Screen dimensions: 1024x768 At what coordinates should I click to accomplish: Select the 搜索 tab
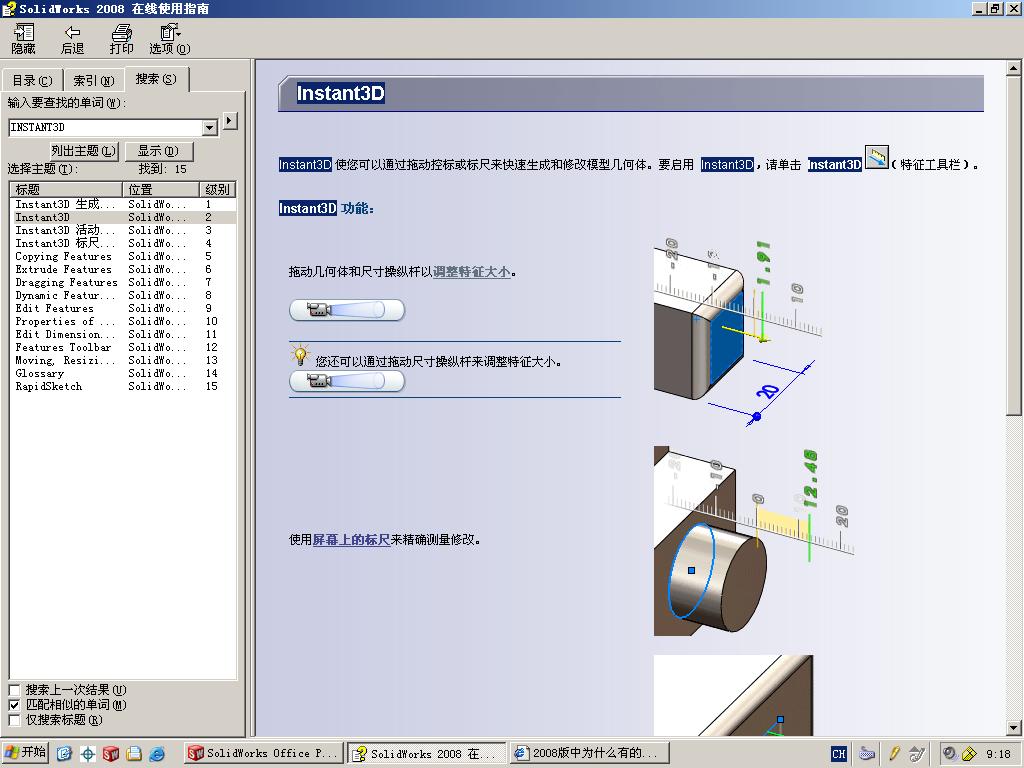click(156, 79)
